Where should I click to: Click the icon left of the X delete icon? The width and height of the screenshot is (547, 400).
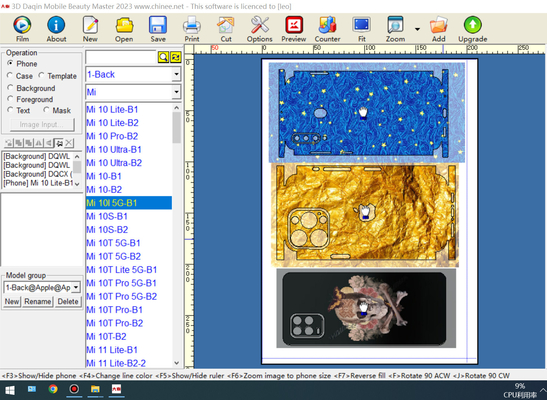(60, 143)
